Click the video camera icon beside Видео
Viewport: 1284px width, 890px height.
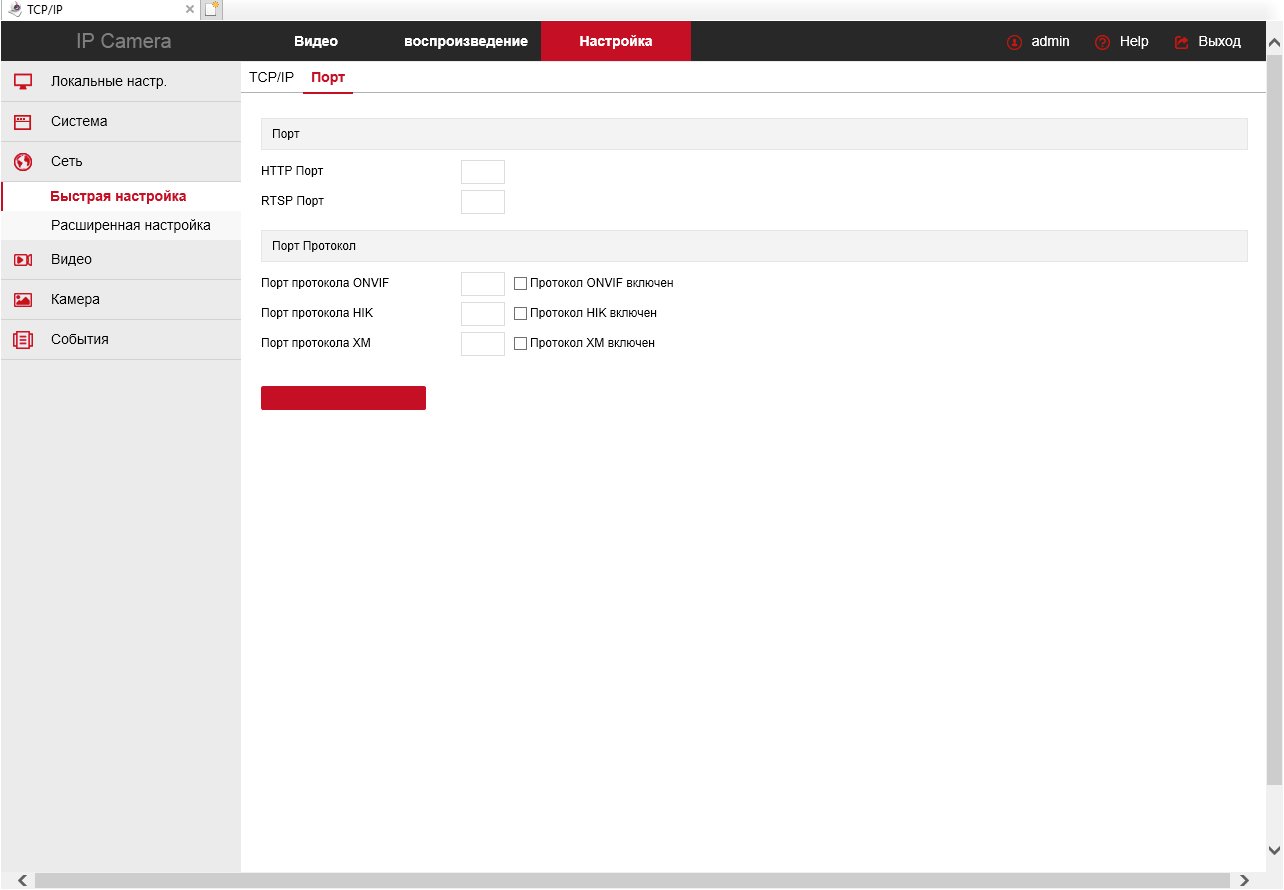[23, 260]
